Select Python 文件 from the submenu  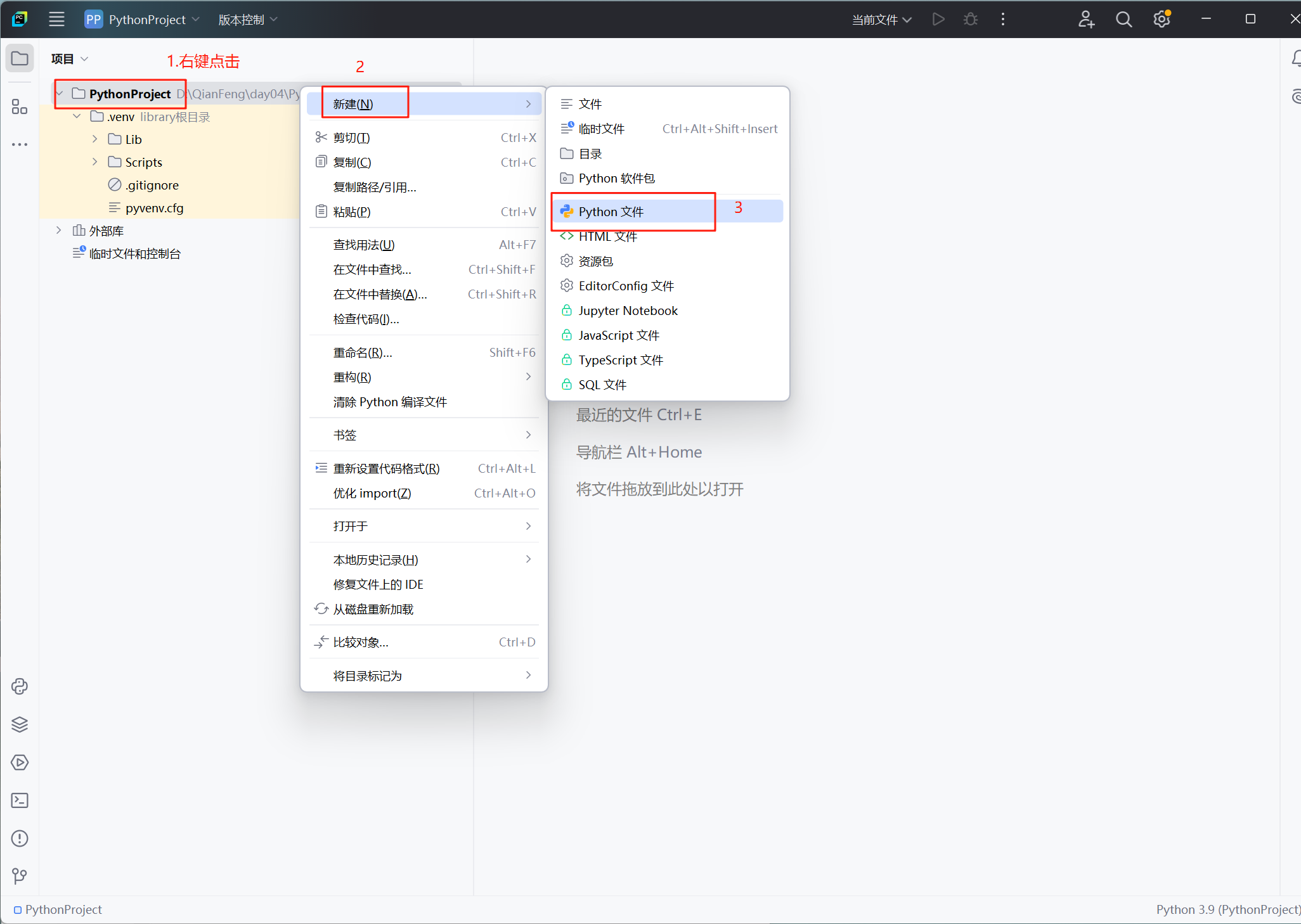611,212
